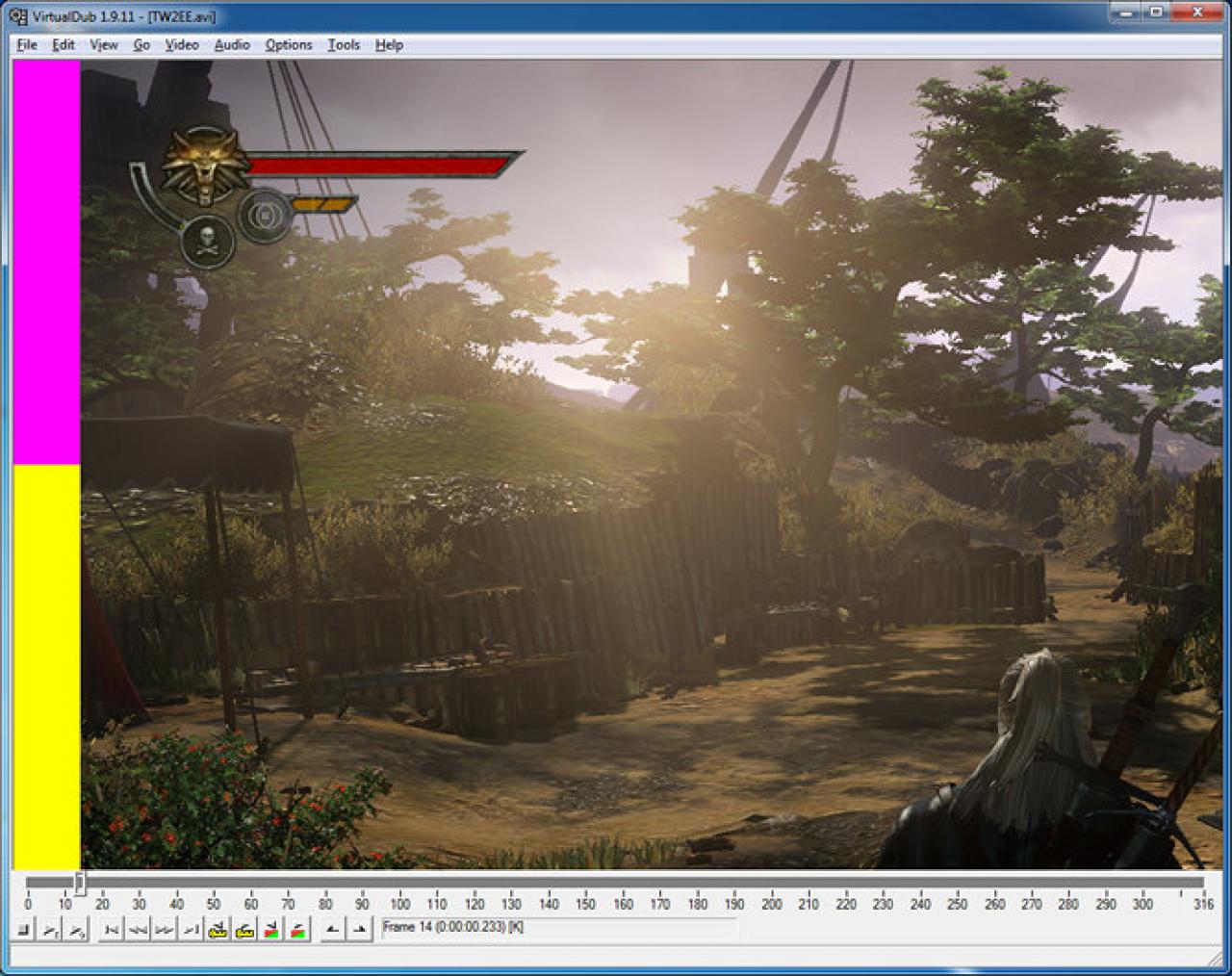
Task: Set Mark In selection start
Action: tap(333, 930)
